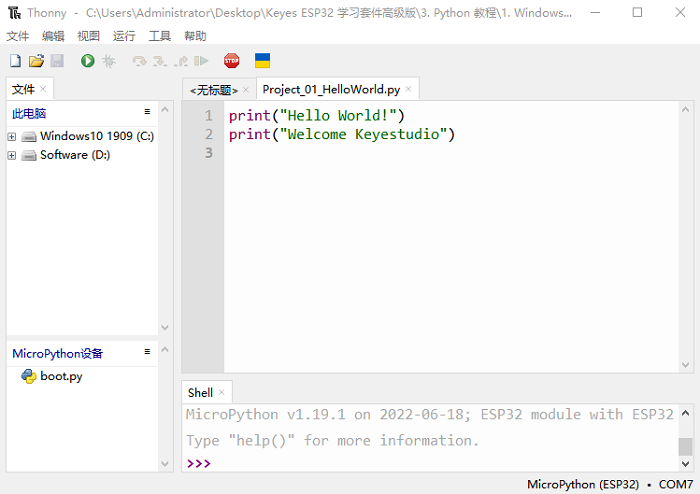Viewport: 700px width, 494px height.
Task: Click the Ukraine flag icon
Action: 263,61
